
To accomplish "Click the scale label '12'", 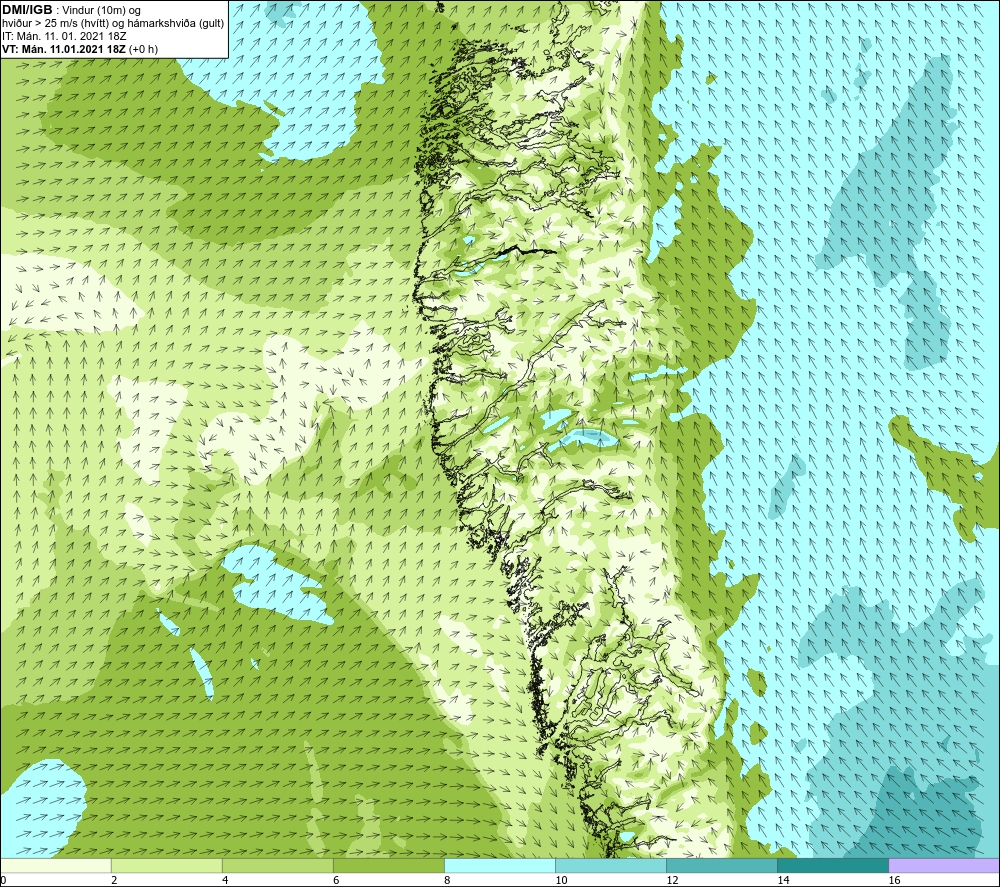I will (x=672, y=881).
